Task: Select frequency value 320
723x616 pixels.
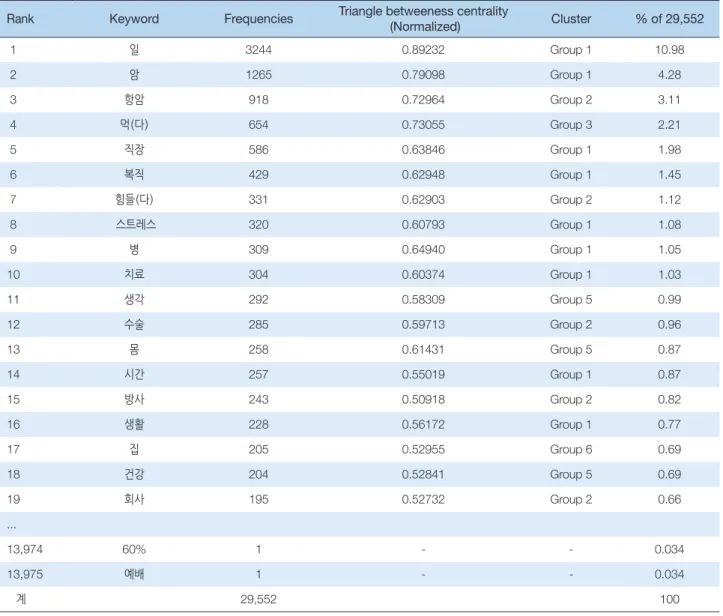Action: pos(258,225)
